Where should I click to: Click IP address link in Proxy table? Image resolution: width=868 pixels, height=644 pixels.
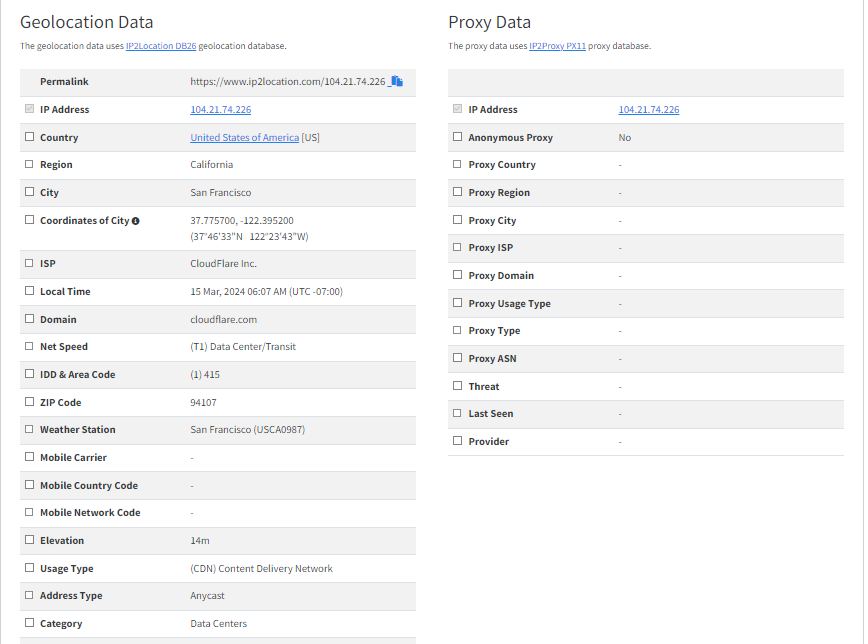click(648, 110)
